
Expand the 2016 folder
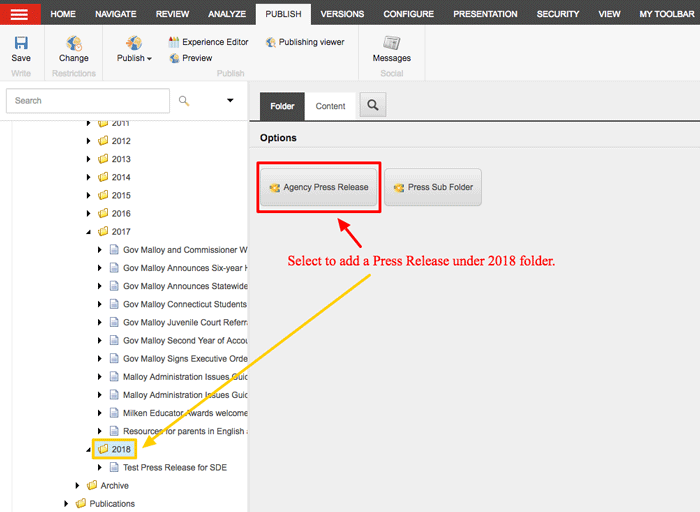[88, 214]
